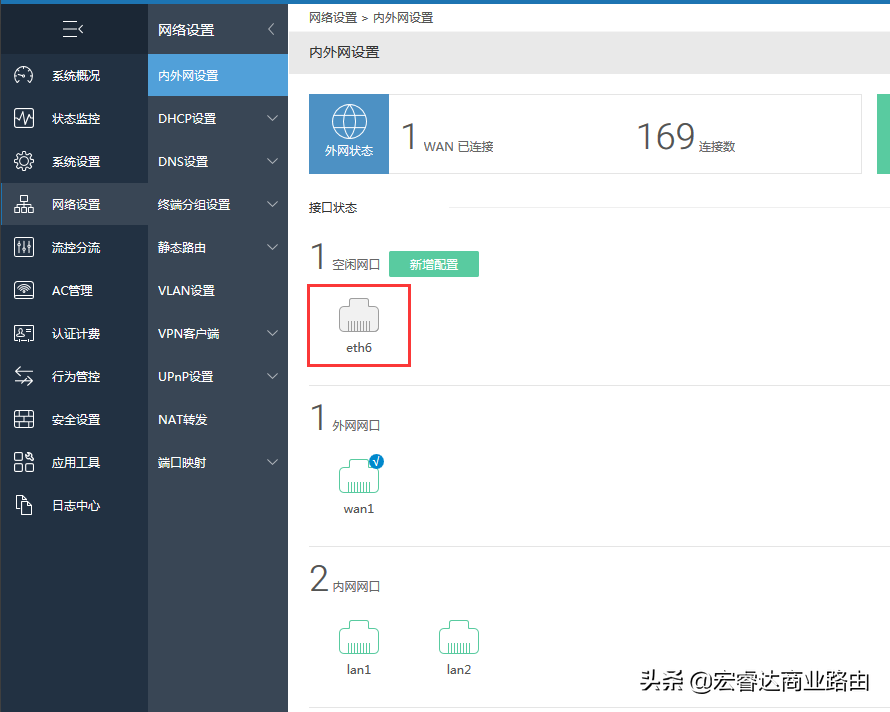Click the 空闲网口 label
This screenshot has width=890, height=712.
pos(356,265)
